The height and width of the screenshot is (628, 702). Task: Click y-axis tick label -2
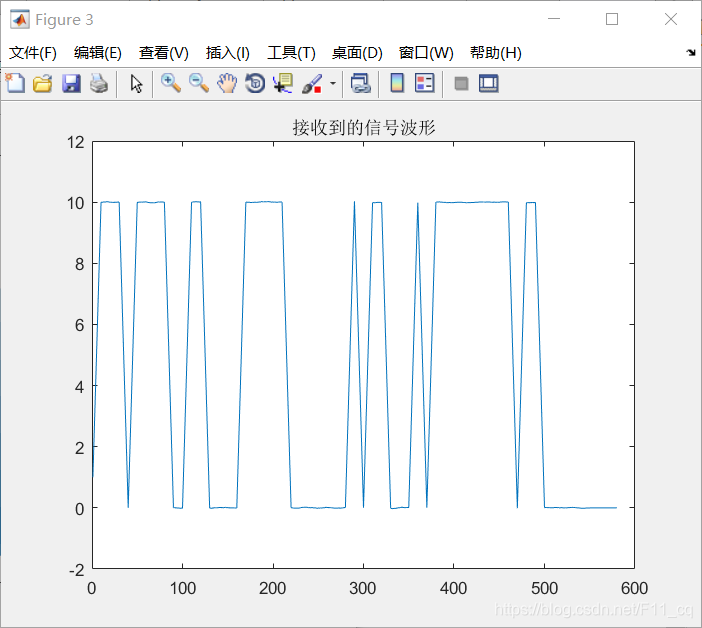(x=77, y=570)
